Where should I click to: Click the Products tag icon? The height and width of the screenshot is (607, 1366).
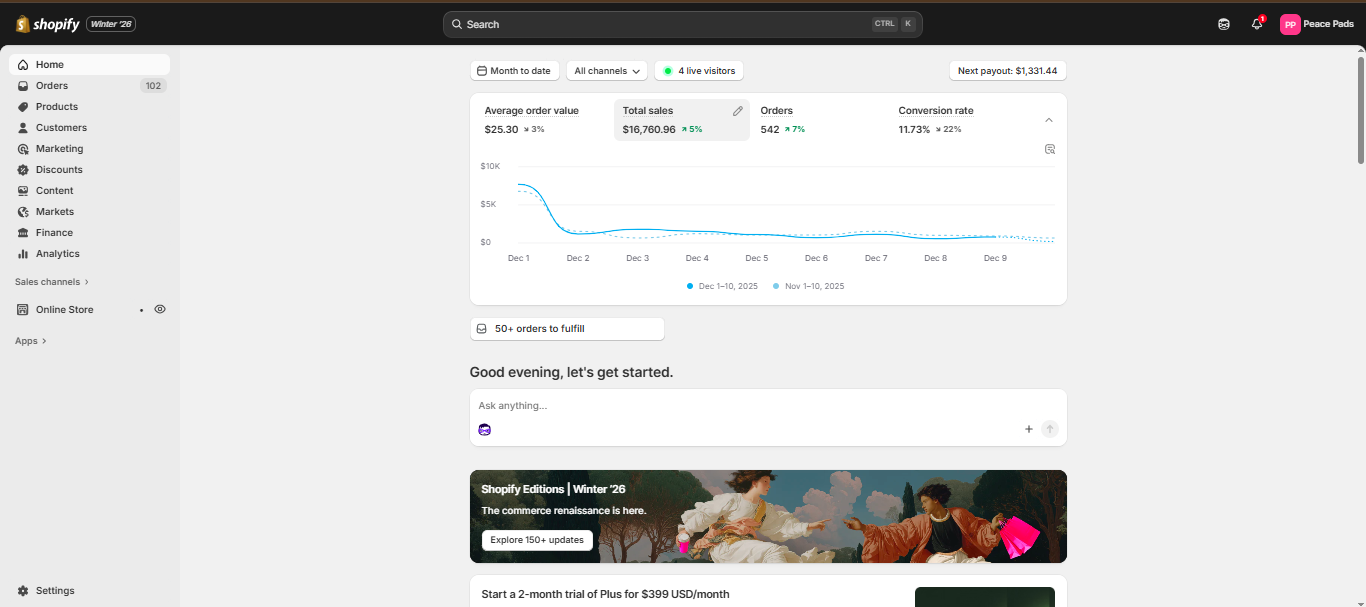coord(23,107)
